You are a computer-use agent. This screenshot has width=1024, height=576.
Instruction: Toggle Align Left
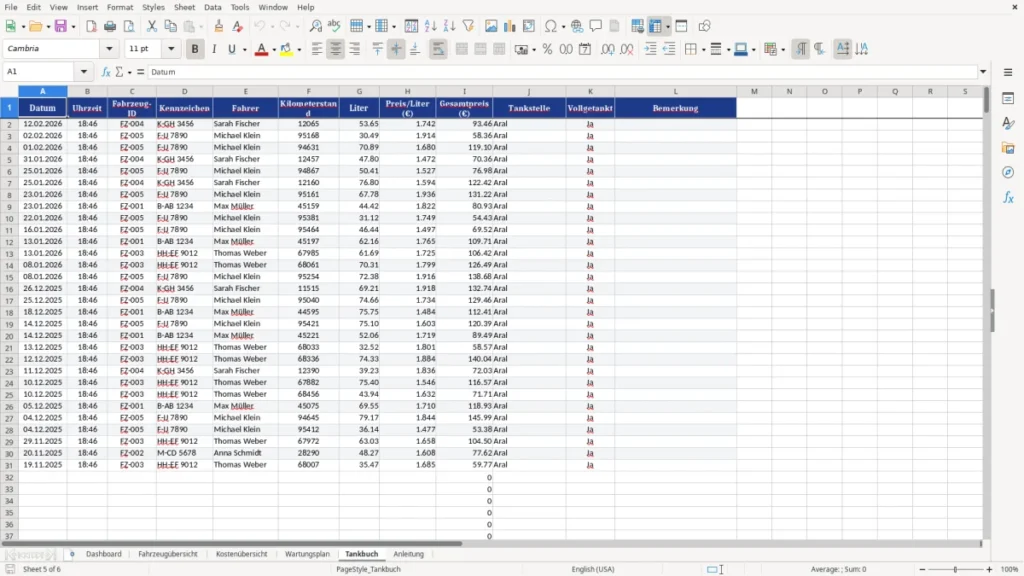pos(317,49)
